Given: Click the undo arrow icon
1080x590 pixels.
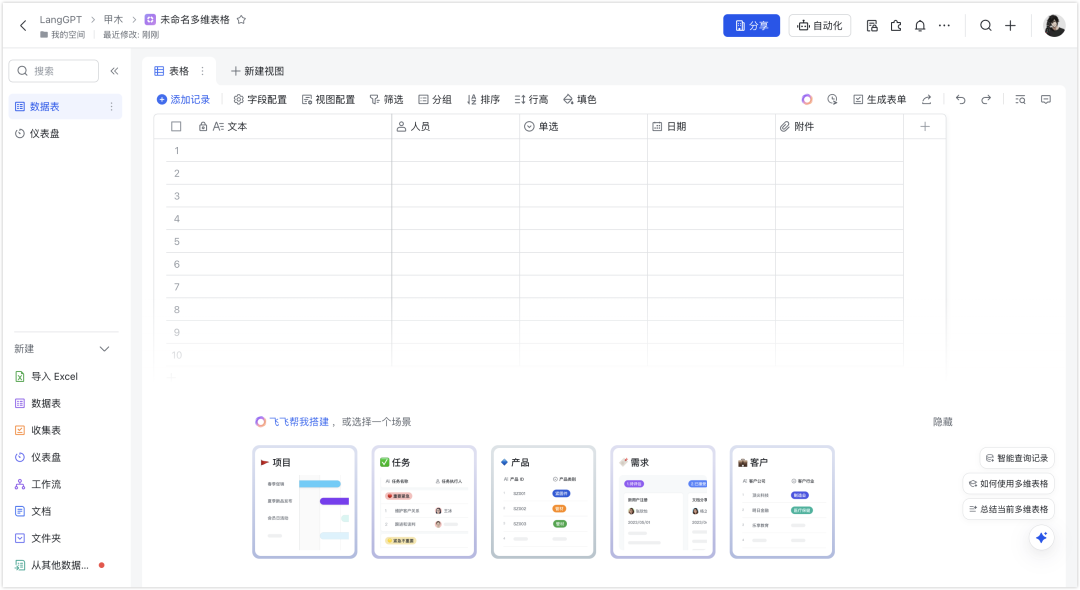Looking at the screenshot, I should click(960, 99).
